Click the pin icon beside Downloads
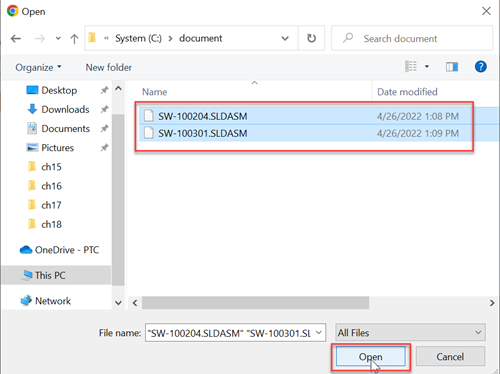 click(105, 109)
